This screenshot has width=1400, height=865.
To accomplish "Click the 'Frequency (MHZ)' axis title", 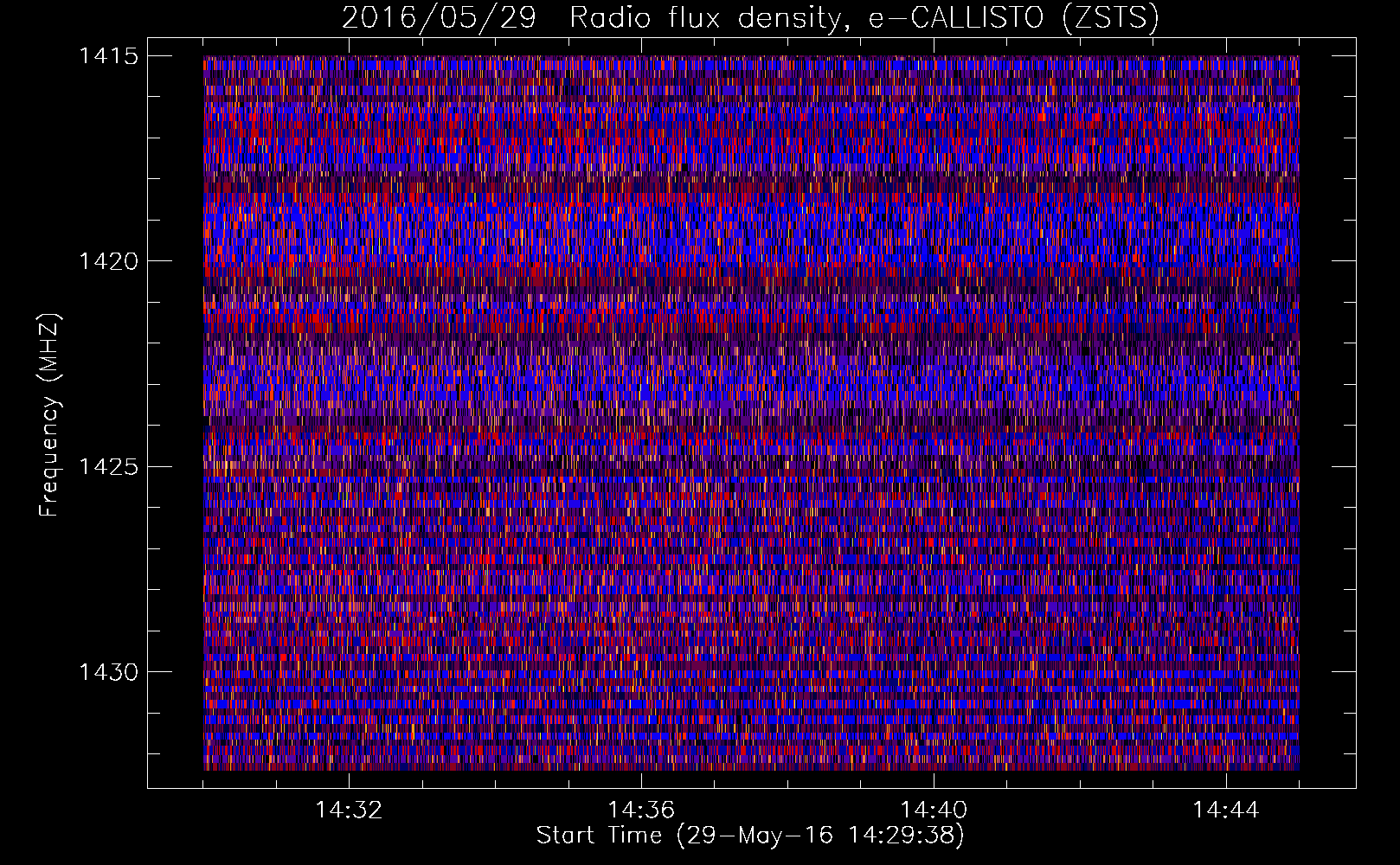I will [50, 415].
